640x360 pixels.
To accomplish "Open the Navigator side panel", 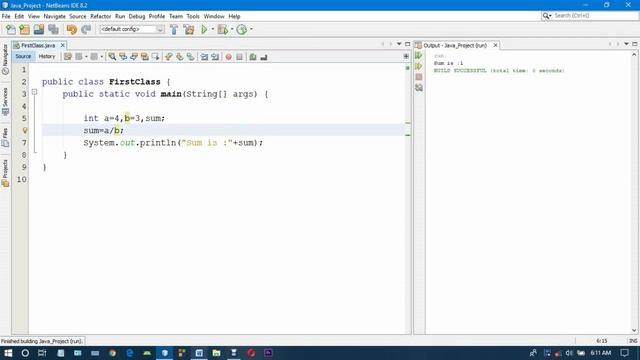I will coord(5,59).
